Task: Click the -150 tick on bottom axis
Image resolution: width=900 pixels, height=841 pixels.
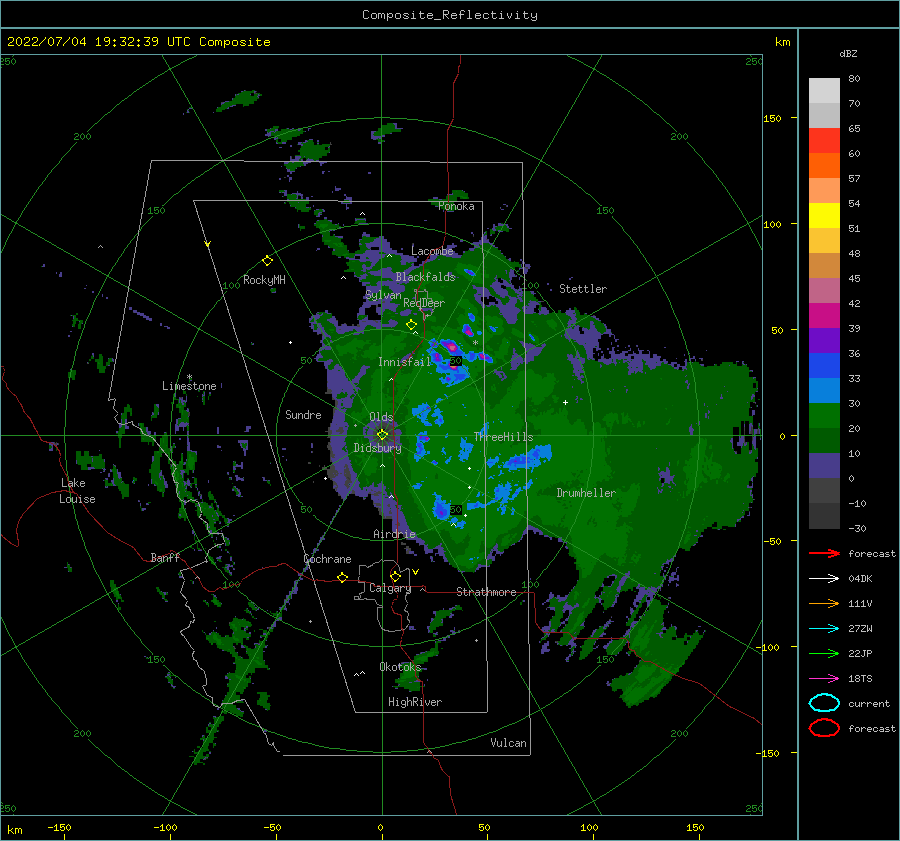Action: (x=59, y=827)
